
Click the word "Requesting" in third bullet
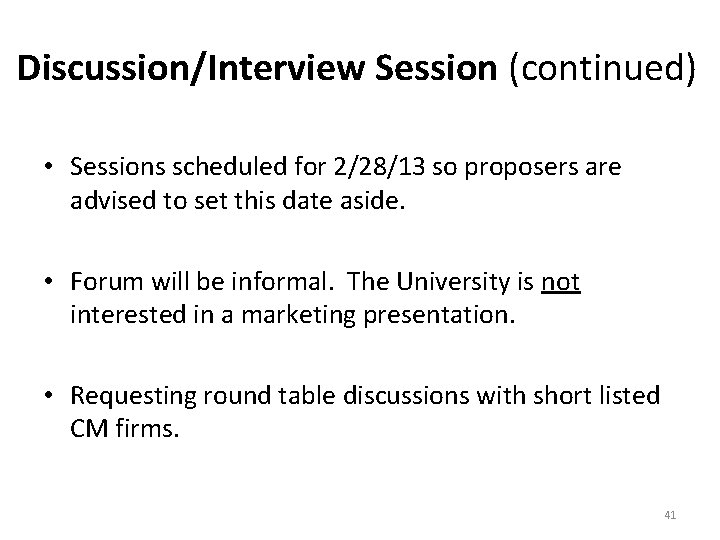(x=127, y=397)
